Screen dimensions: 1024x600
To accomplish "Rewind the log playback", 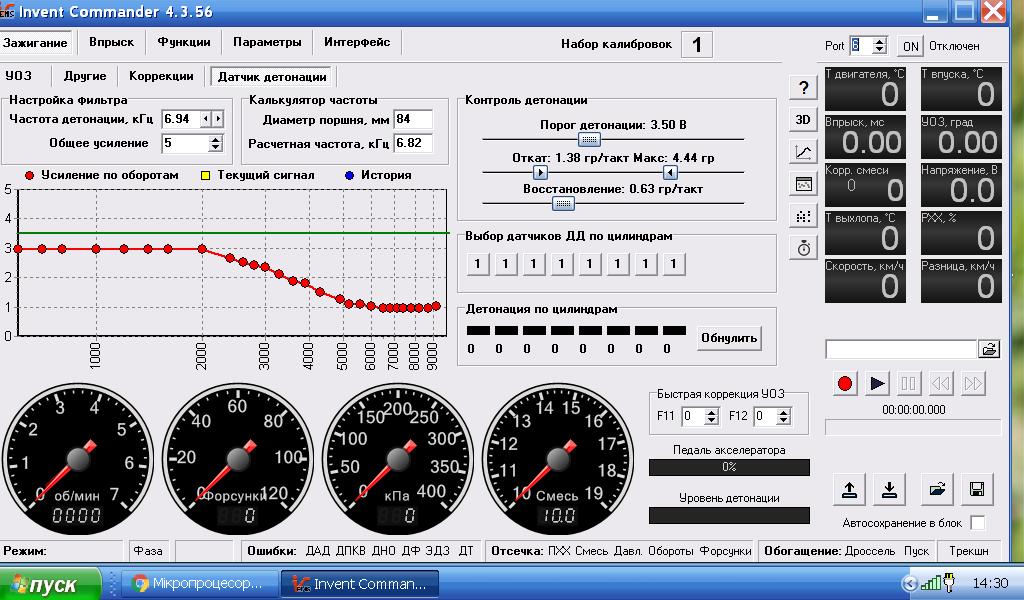I will (x=940, y=383).
